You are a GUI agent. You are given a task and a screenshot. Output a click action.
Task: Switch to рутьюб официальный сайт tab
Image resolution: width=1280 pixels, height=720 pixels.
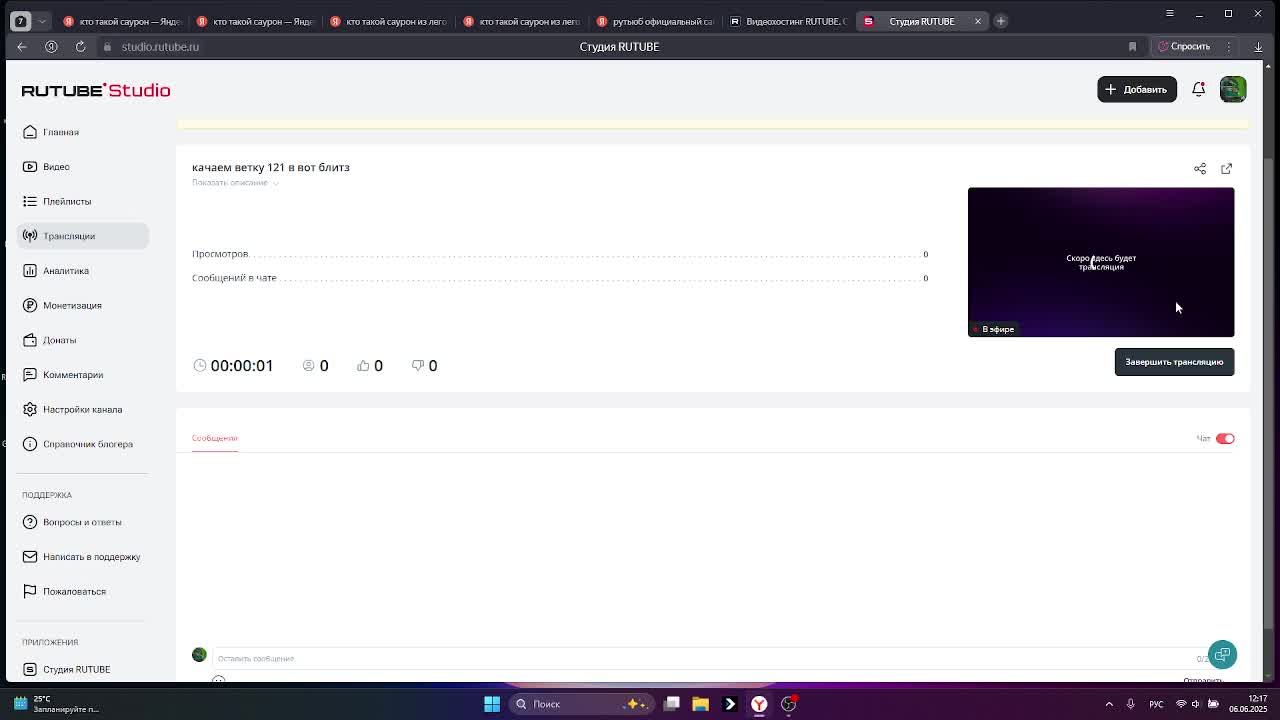656,21
